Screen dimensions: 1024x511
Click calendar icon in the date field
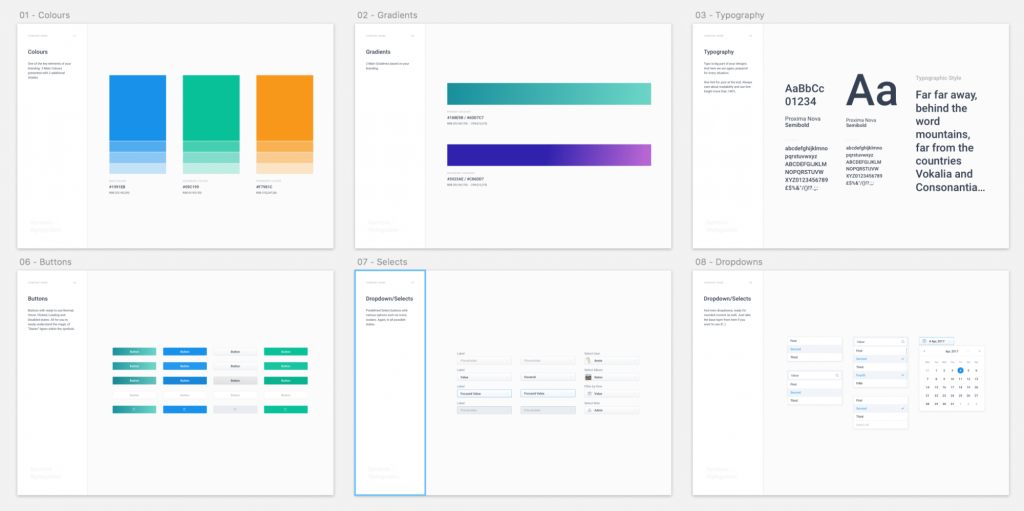pos(924,341)
